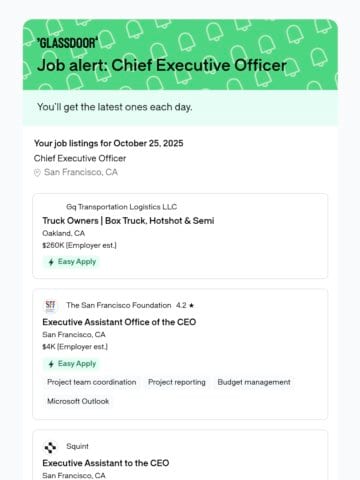Image resolution: width=360 pixels, height=480 pixels.
Task: Click the San Francisco Foundation logo
Action: coord(50,305)
